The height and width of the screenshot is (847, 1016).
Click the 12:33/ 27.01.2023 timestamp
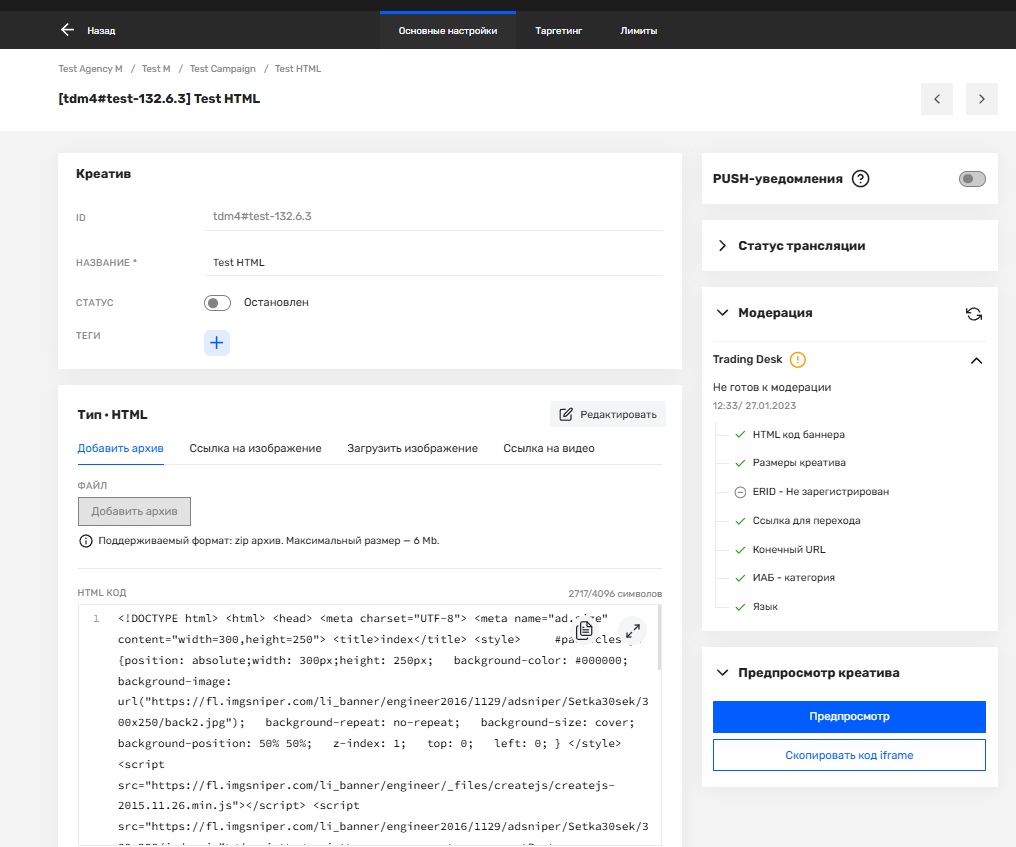coord(754,406)
